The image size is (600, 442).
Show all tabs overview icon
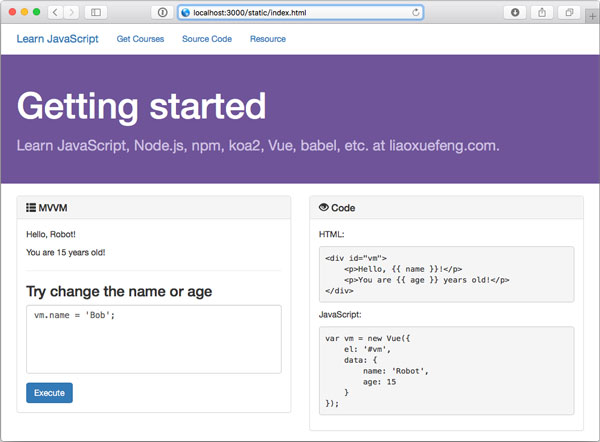pos(570,12)
